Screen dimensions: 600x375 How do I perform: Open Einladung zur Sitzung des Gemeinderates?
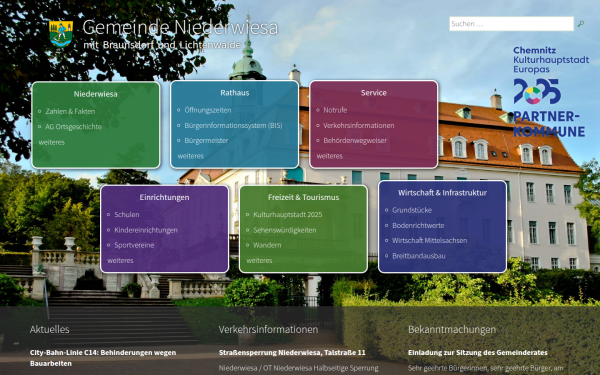[478, 352]
